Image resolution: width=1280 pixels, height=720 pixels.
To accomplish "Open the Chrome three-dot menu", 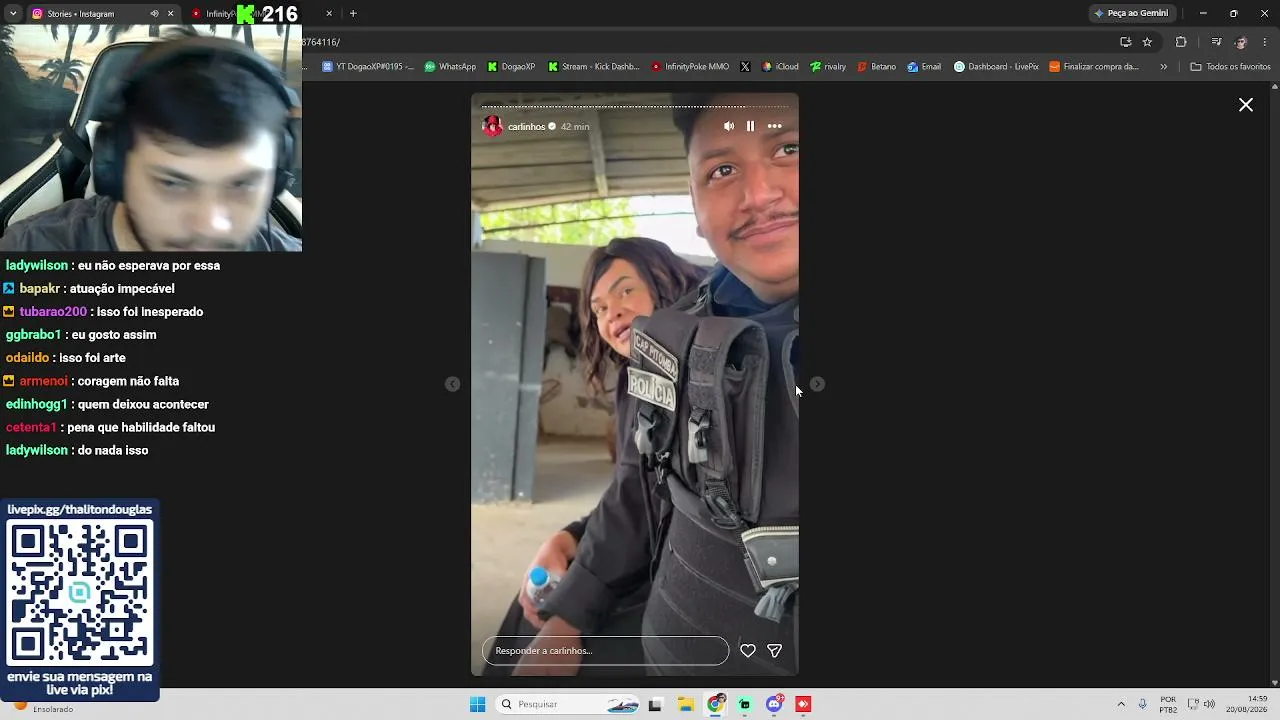I will (x=1266, y=42).
